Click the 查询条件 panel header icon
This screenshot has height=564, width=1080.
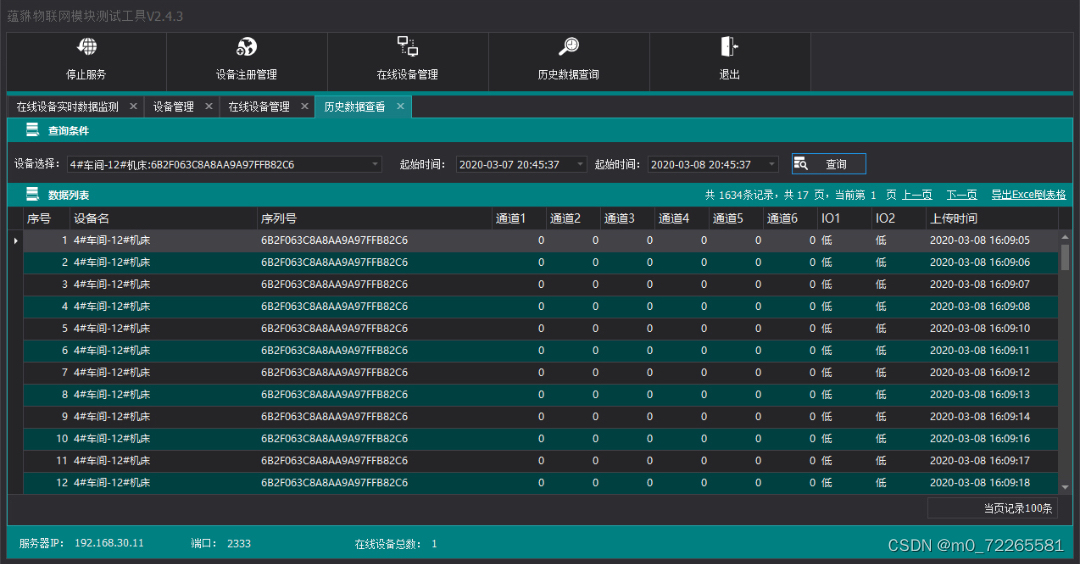click(32, 129)
